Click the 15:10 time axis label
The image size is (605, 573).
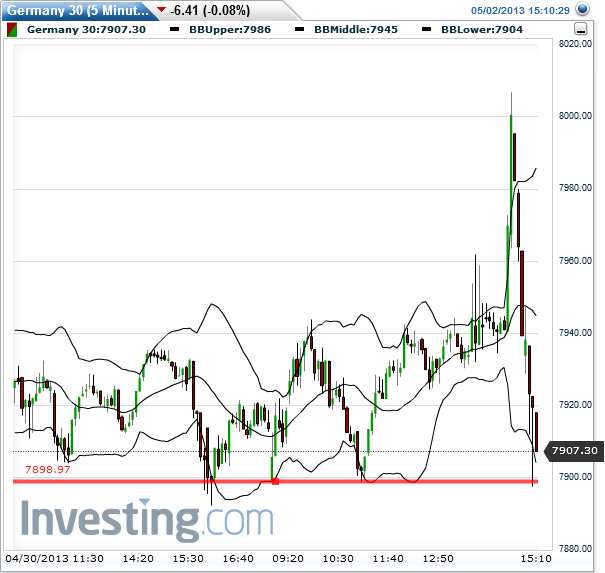click(536, 559)
